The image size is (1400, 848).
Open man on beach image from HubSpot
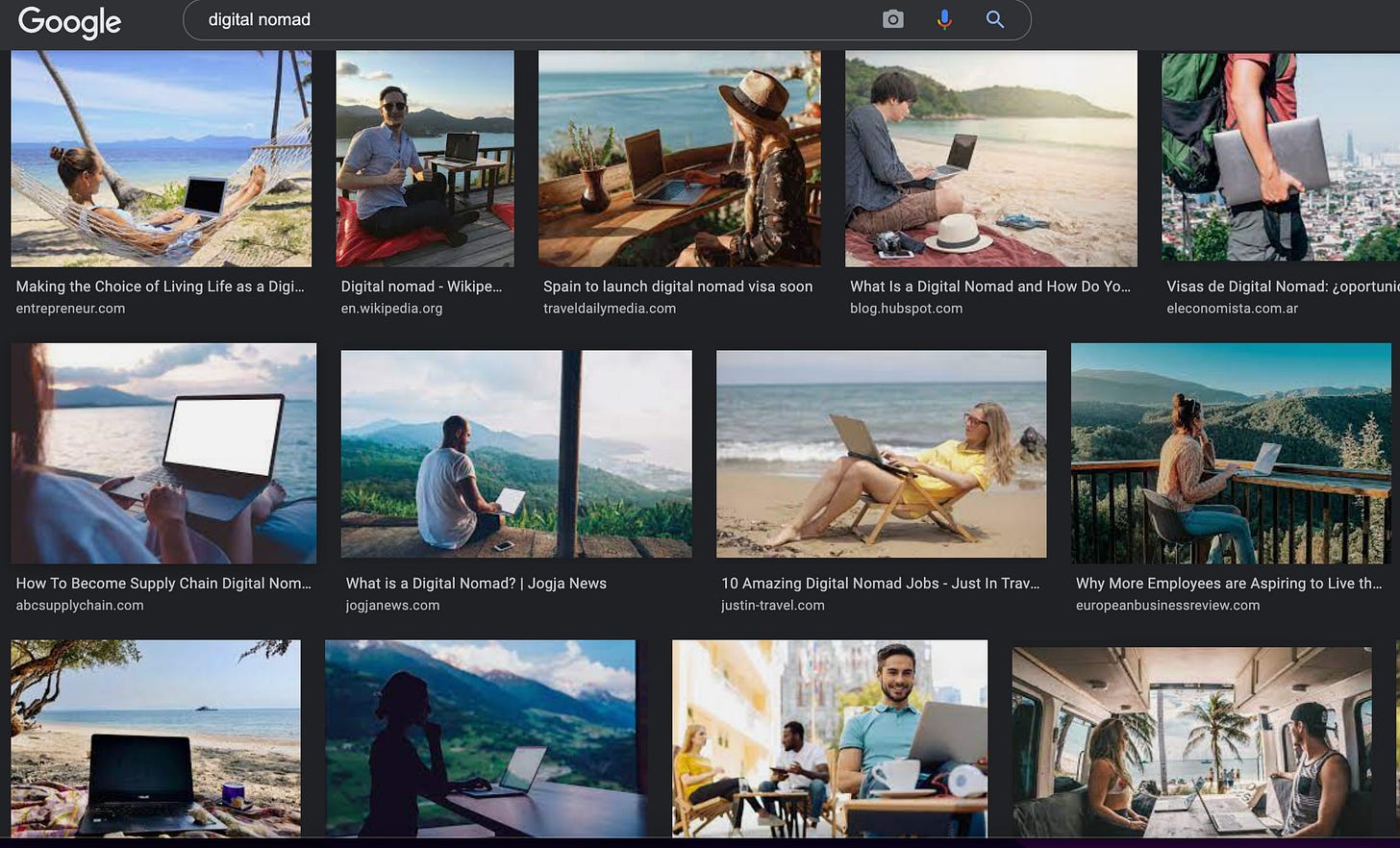[x=991, y=159]
